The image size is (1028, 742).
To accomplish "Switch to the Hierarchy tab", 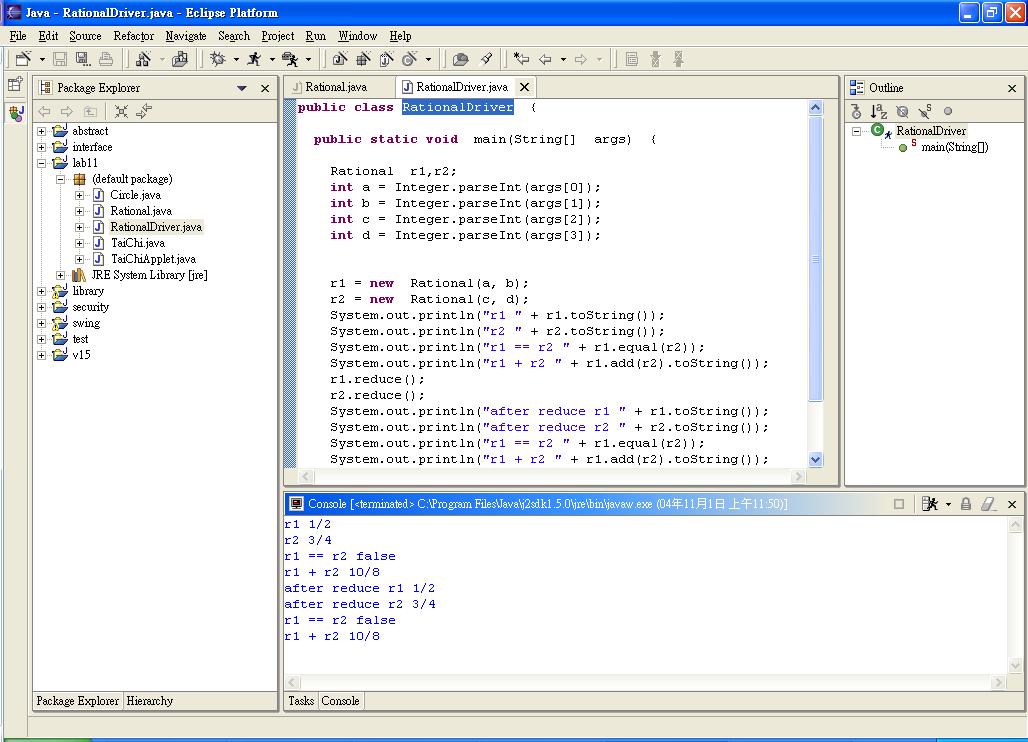I will (149, 701).
